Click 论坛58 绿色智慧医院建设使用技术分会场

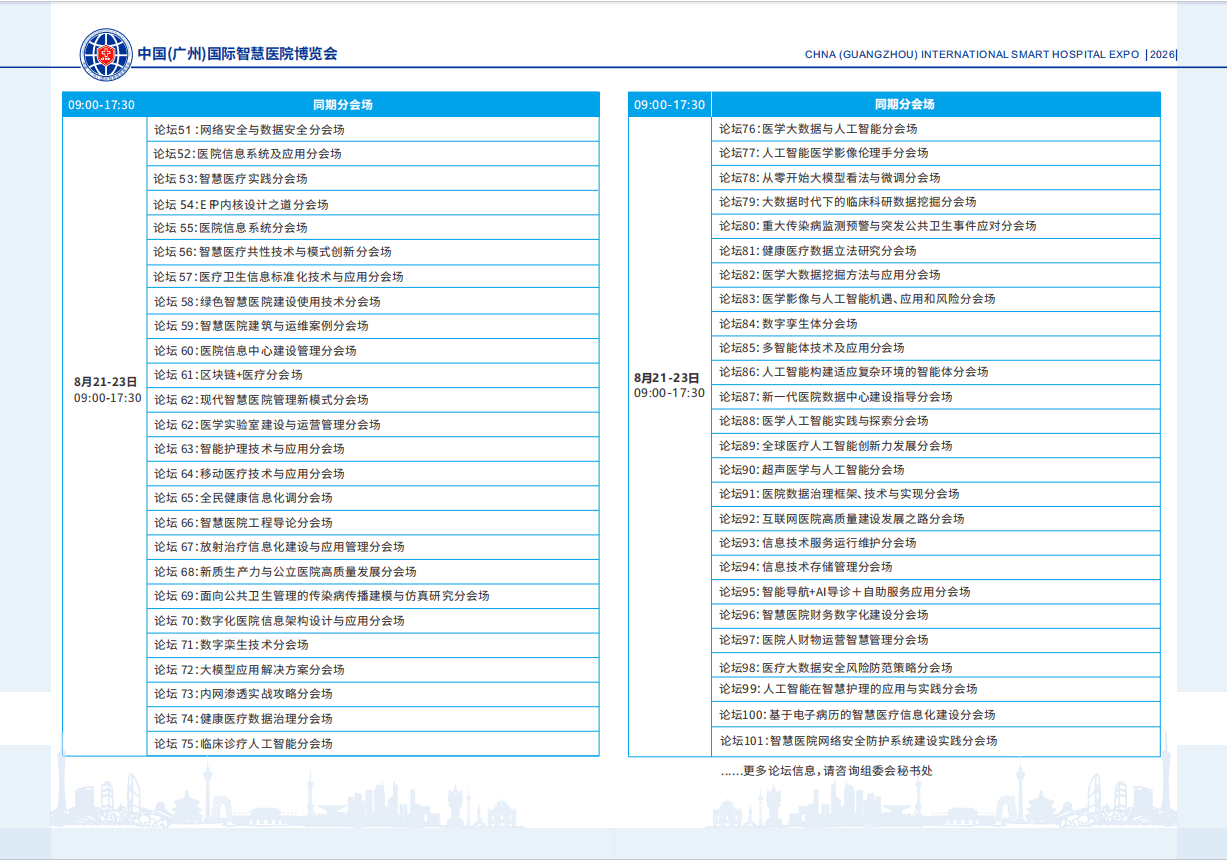(266, 302)
